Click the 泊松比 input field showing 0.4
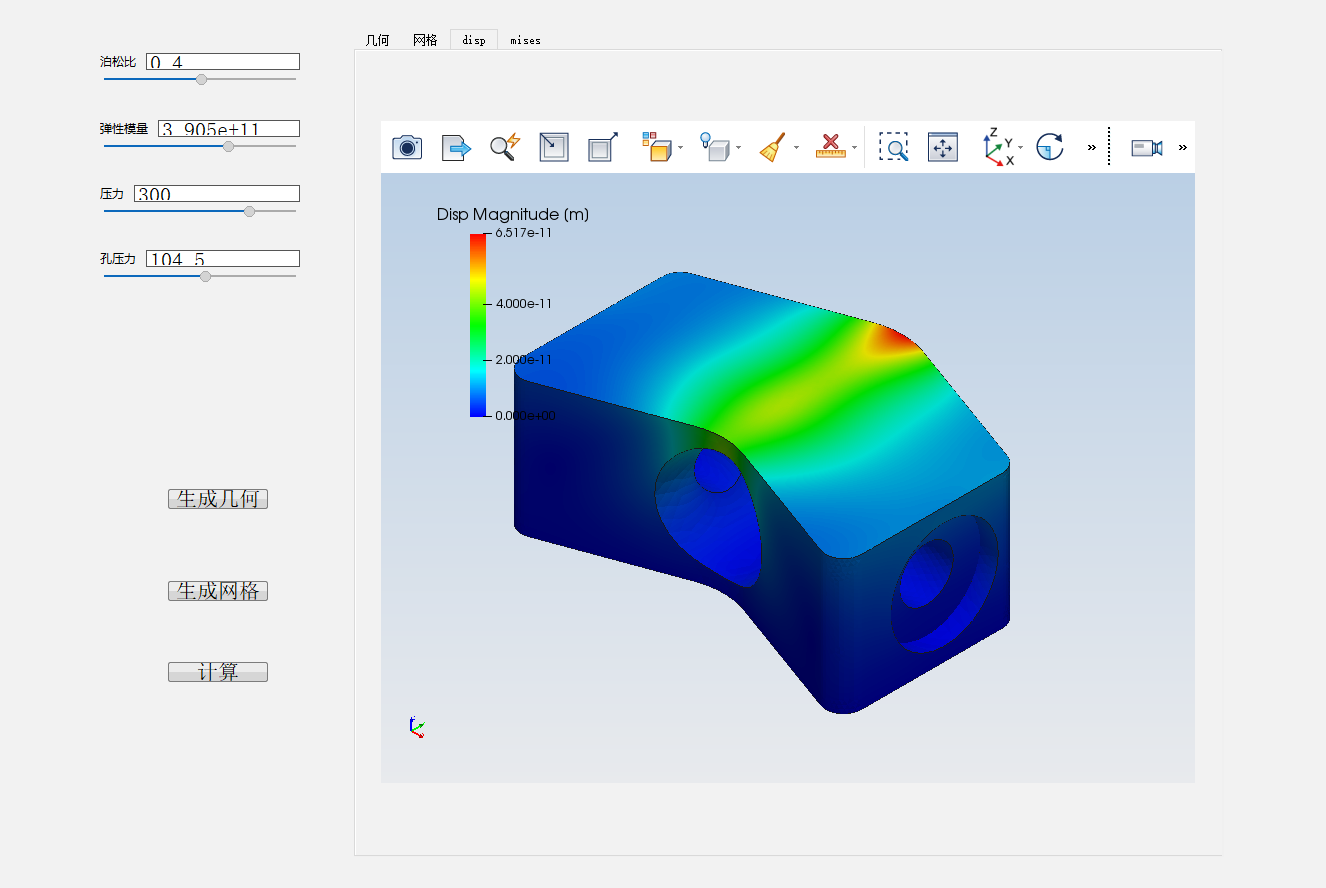 223,62
